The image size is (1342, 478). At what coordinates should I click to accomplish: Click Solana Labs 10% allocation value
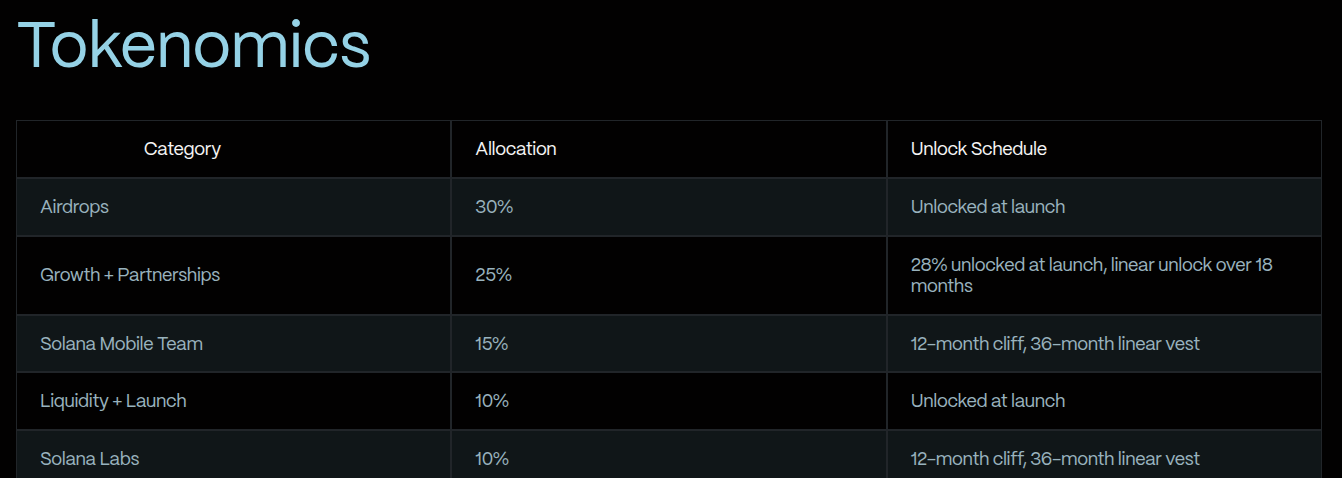(492, 459)
